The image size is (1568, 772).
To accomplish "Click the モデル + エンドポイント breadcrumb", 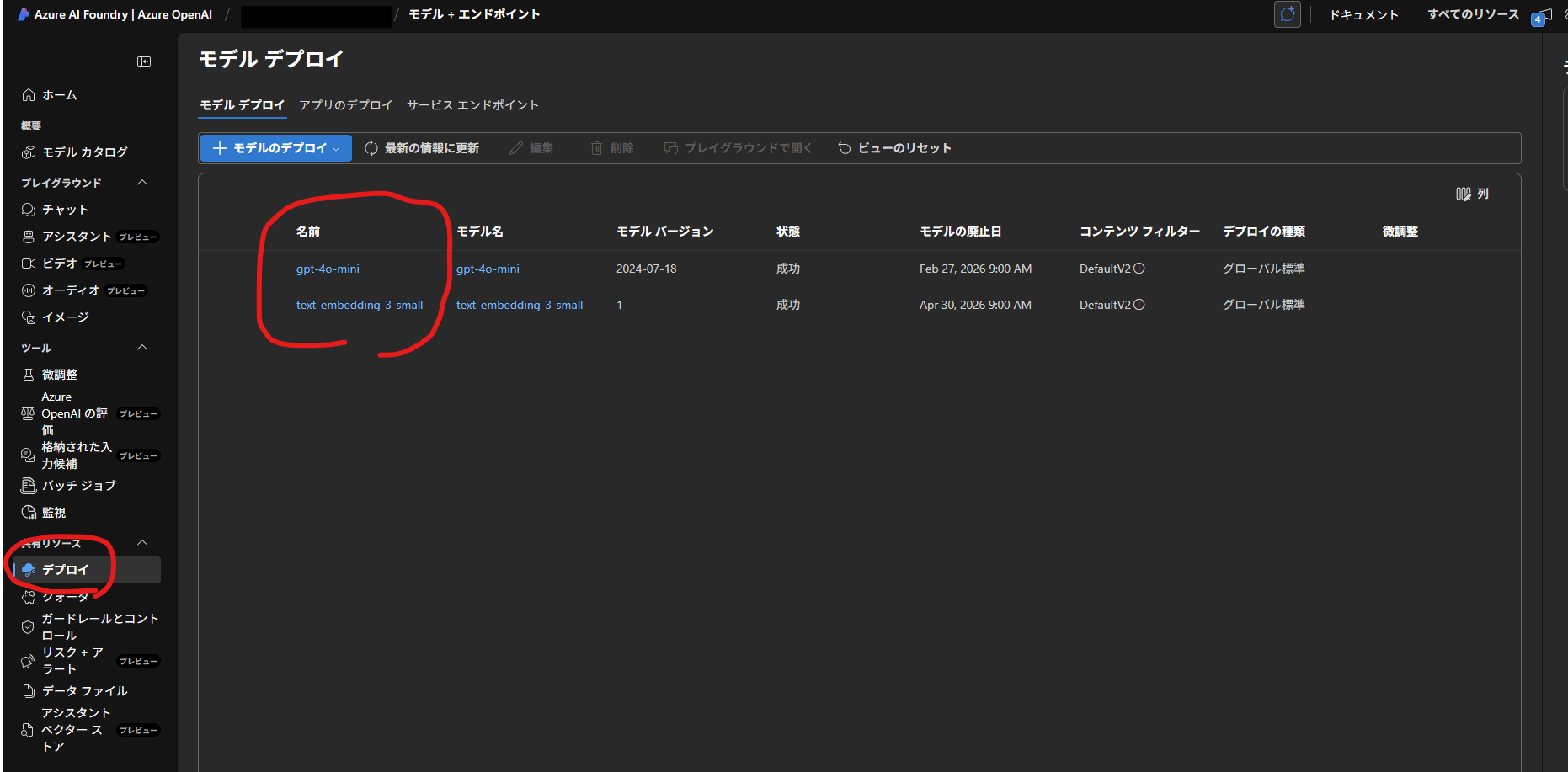I will [x=474, y=14].
